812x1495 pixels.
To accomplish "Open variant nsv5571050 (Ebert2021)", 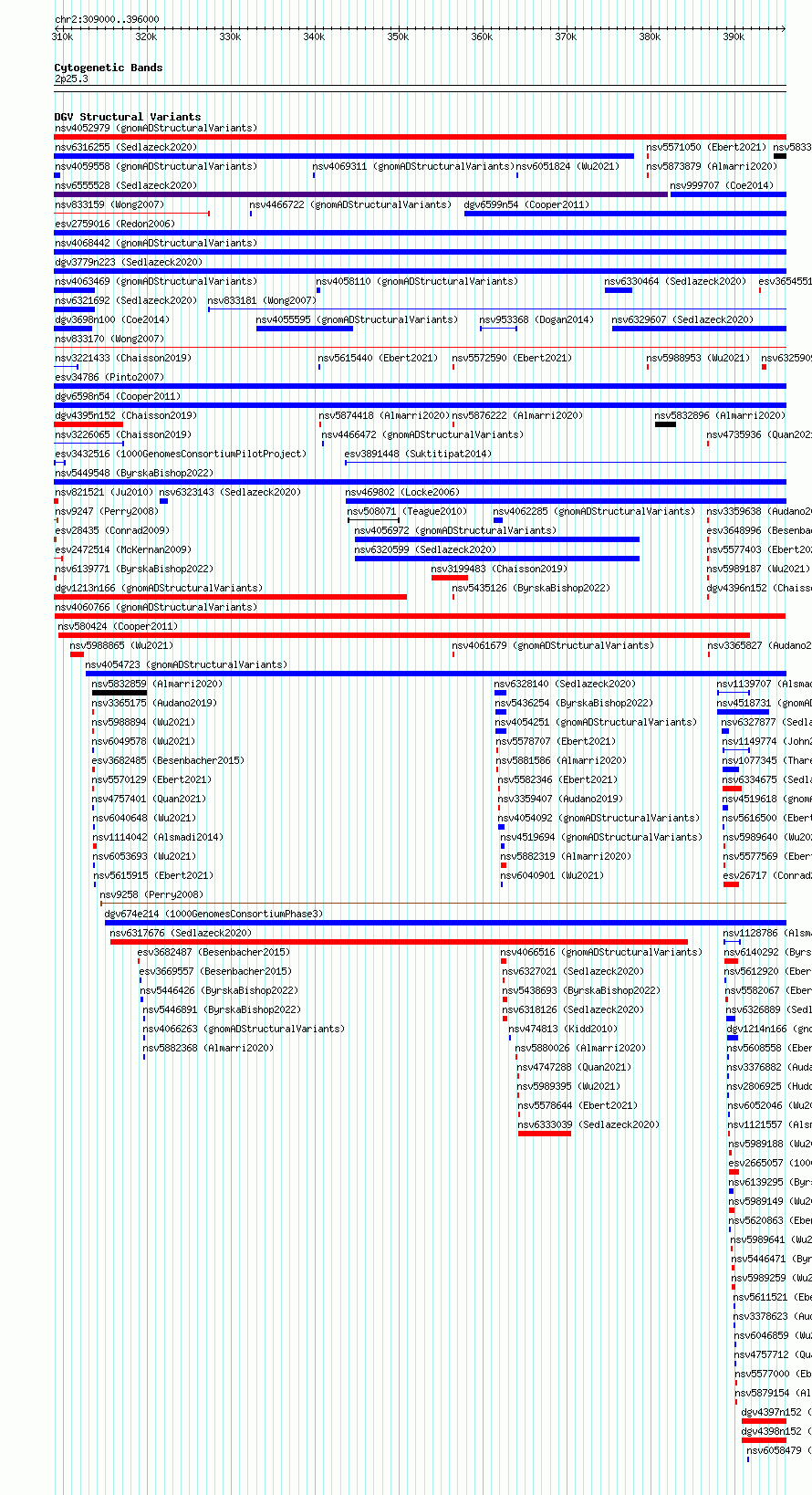I will pos(706,147).
